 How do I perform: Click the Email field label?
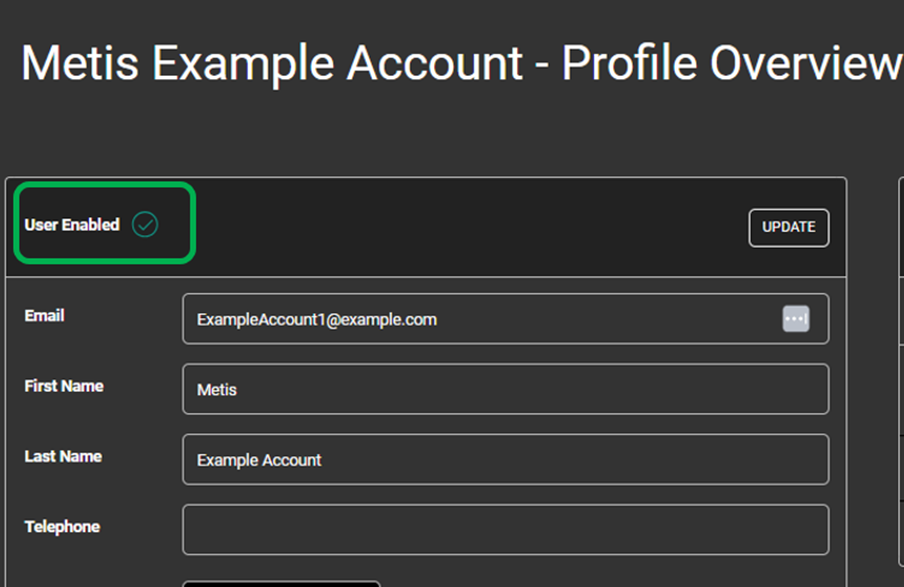(44, 315)
